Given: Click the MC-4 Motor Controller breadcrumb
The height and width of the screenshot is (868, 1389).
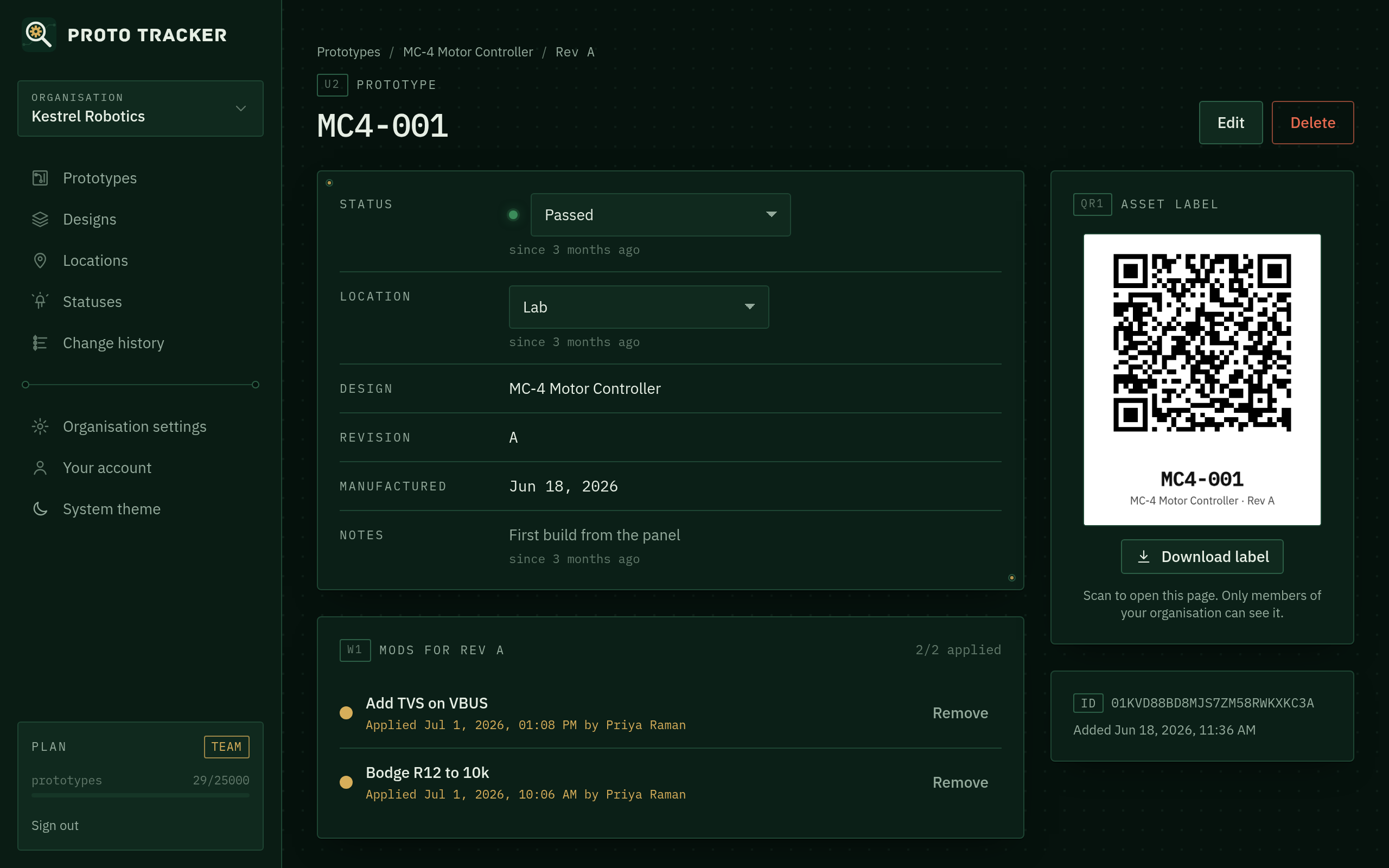Looking at the screenshot, I should [x=468, y=52].
